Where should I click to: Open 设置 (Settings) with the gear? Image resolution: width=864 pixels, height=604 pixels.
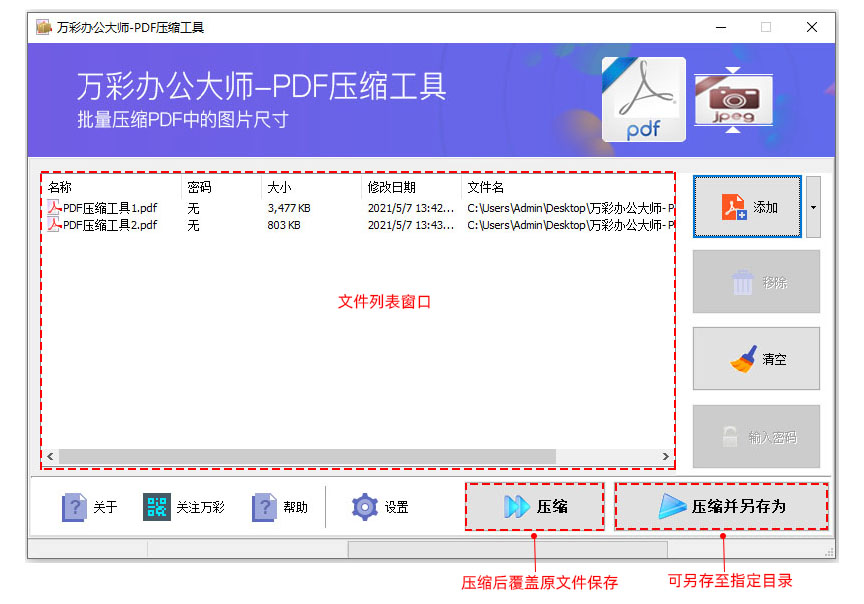click(380, 506)
